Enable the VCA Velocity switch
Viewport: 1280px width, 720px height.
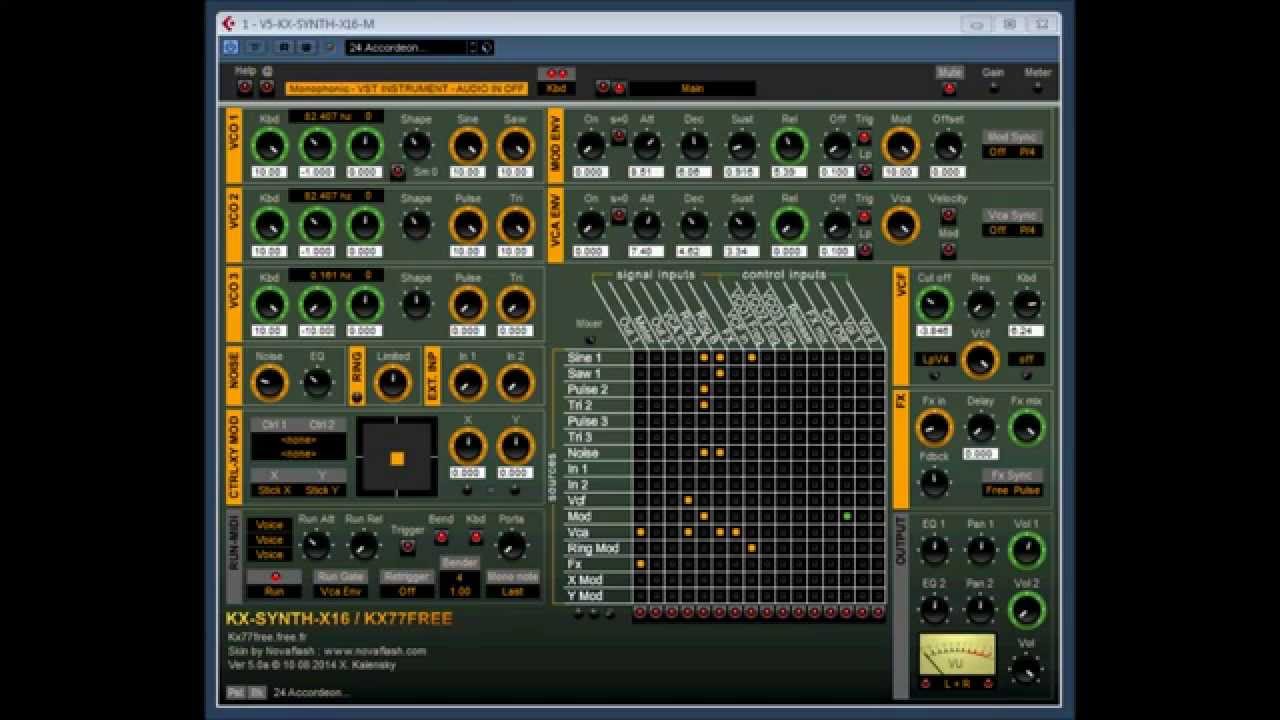[948, 215]
